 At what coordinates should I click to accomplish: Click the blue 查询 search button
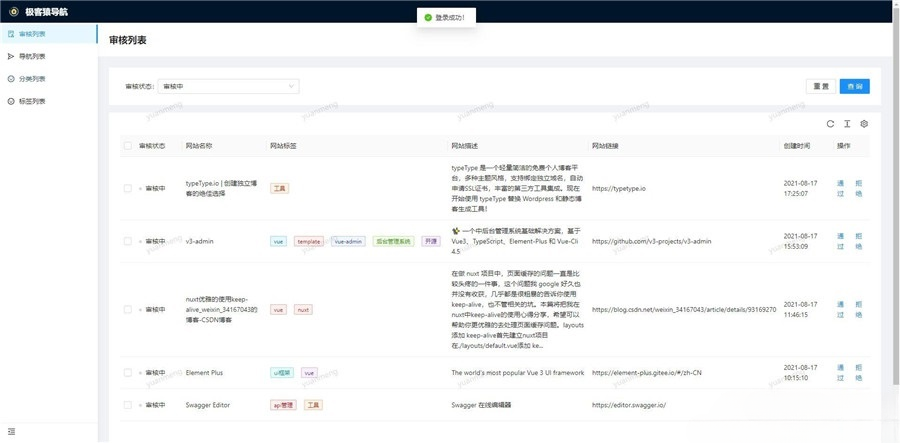[x=854, y=87]
